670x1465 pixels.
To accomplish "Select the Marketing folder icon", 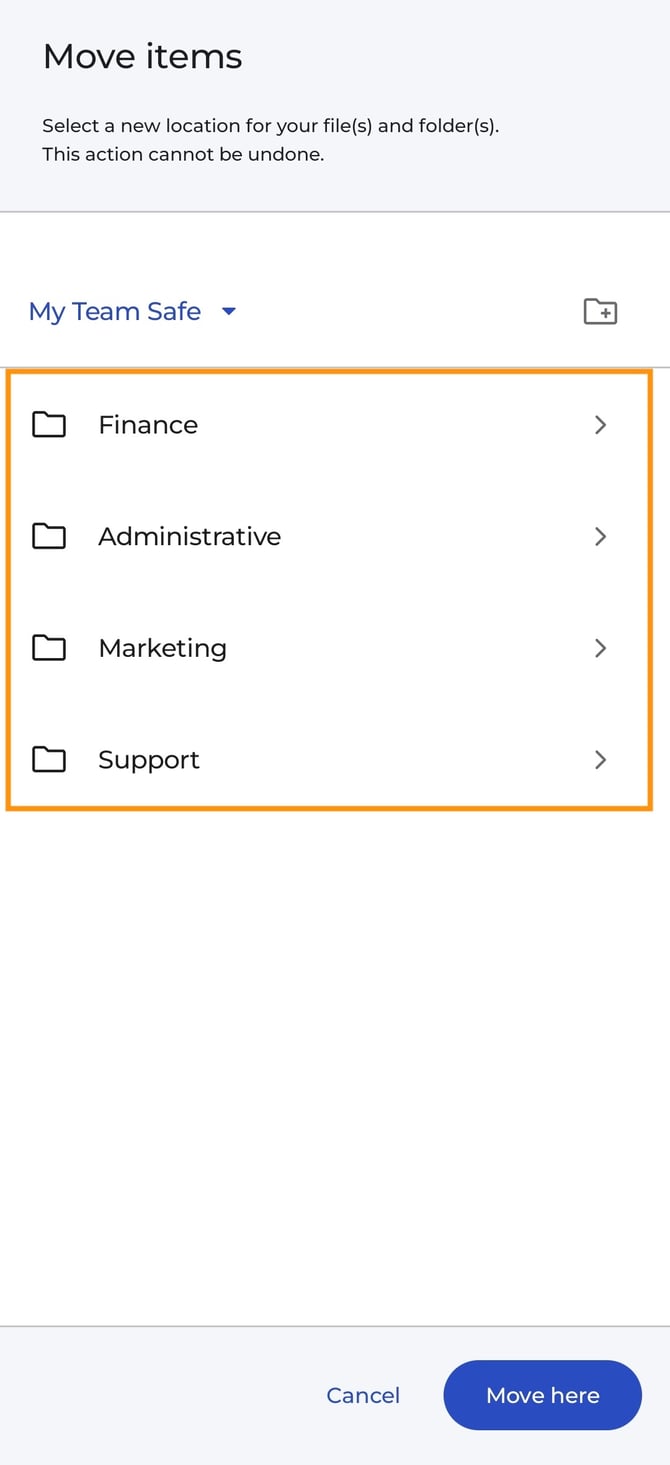I will click(49, 648).
